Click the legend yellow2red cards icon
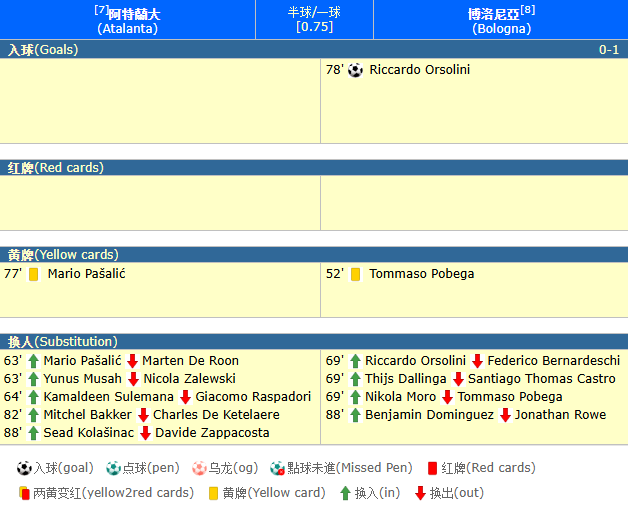Image resolution: width=628 pixels, height=512 pixels. [x=24, y=493]
